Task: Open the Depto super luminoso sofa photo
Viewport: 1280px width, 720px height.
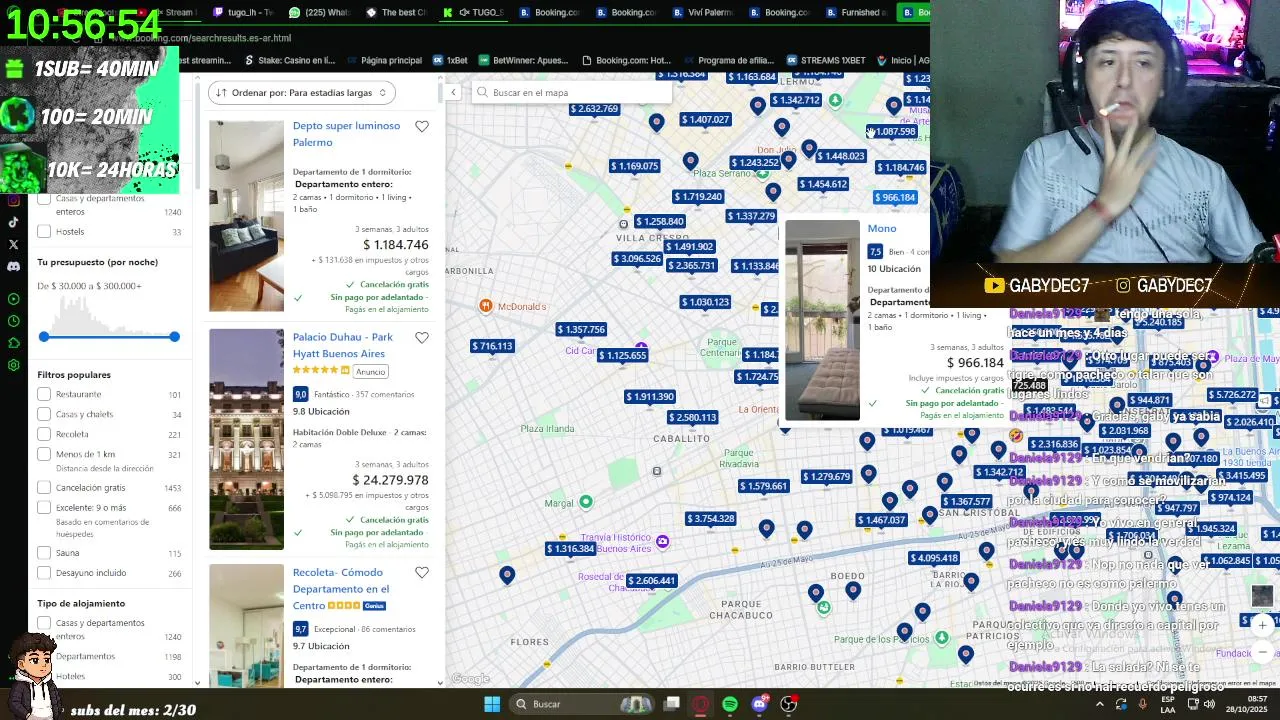Action: 246,216
